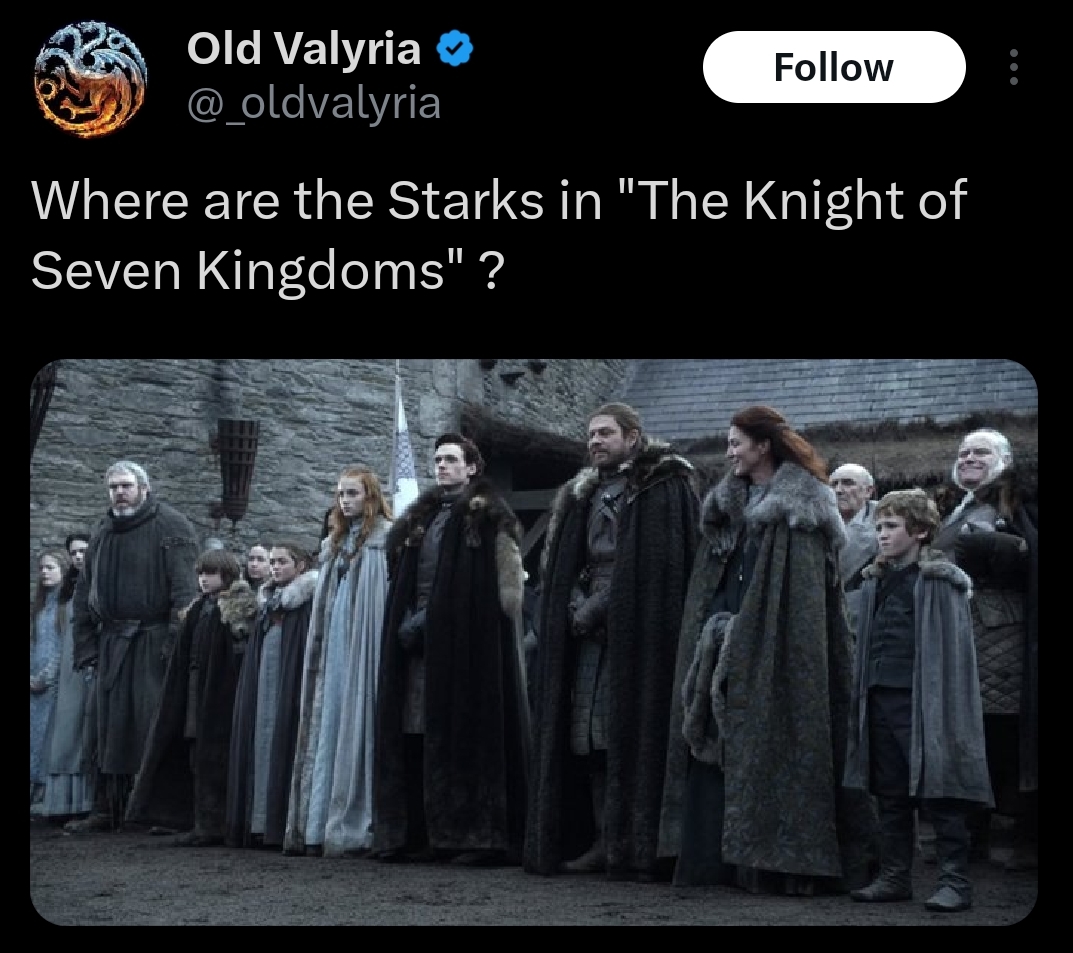Click the young boy in gray cloak at right
The image size is (1073, 953).
917,698
